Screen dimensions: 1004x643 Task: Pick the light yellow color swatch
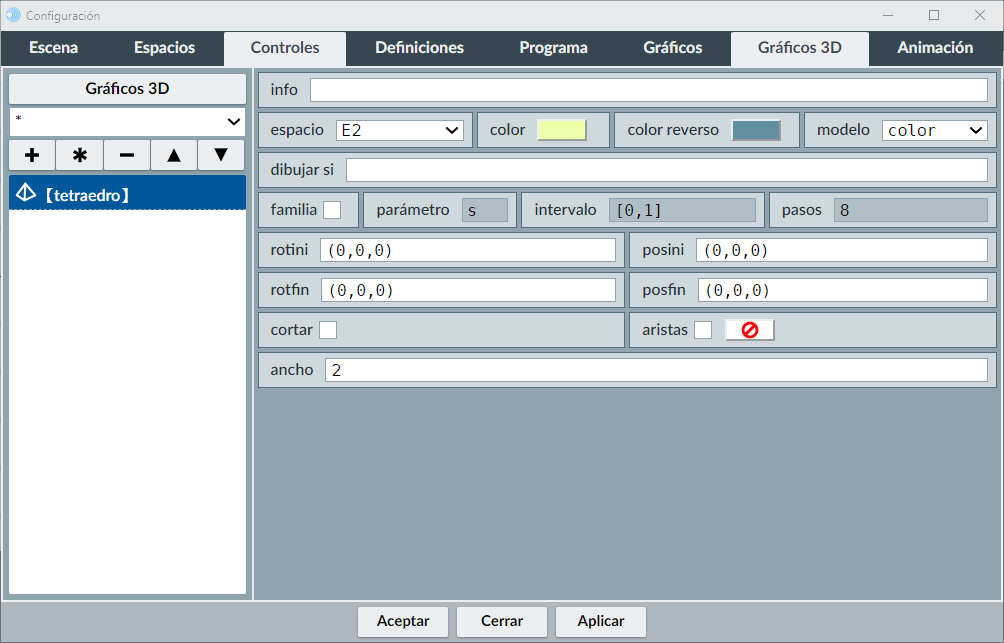(561, 130)
